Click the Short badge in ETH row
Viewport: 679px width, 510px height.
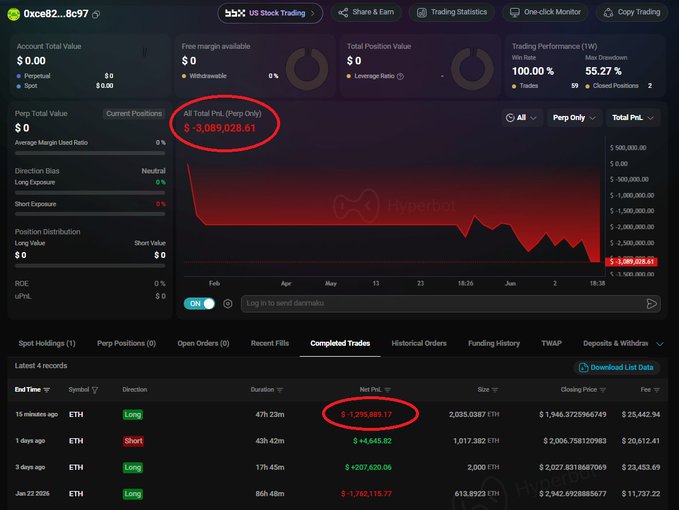tap(133, 441)
